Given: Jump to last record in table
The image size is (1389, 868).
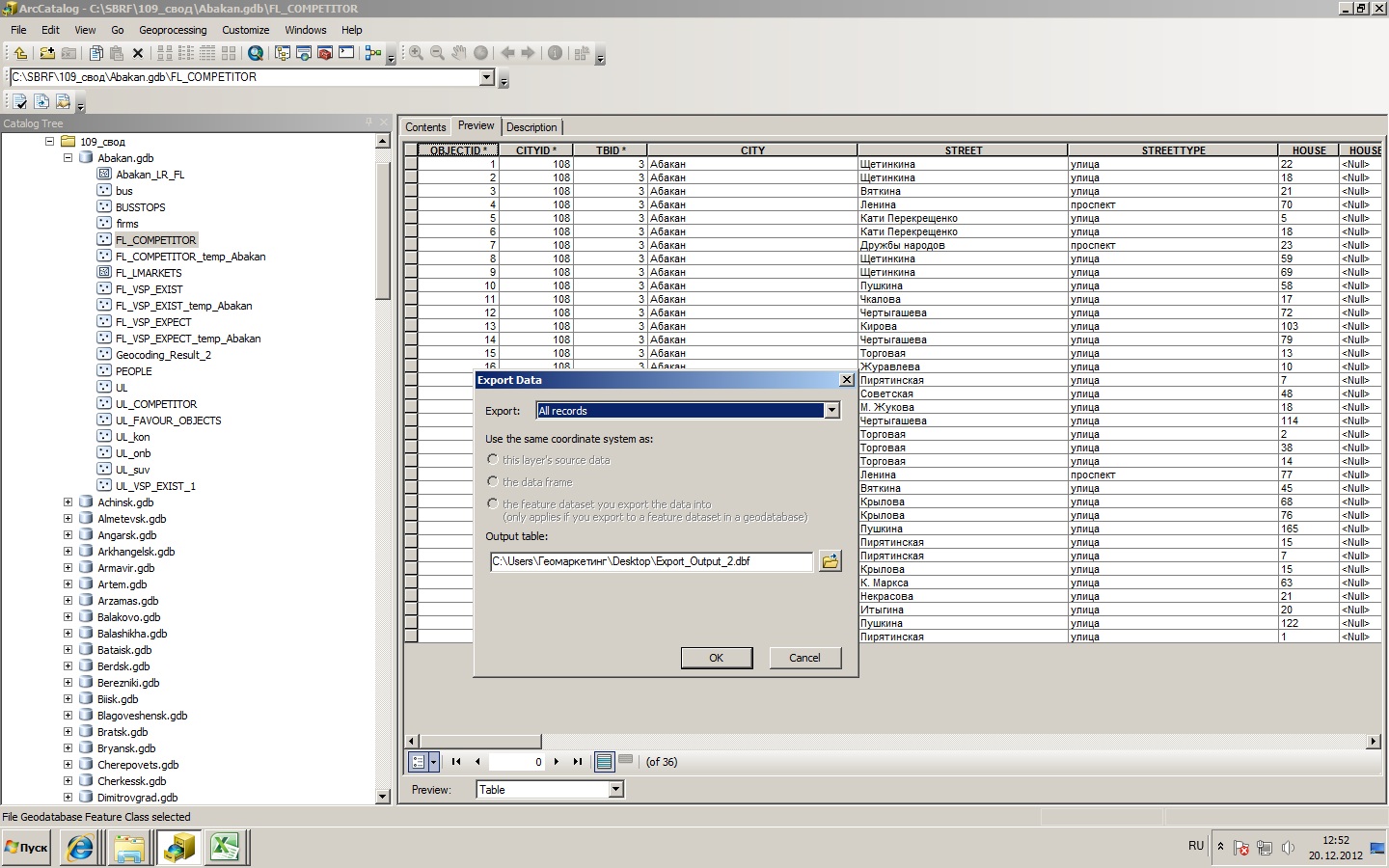Looking at the screenshot, I should [x=578, y=762].
